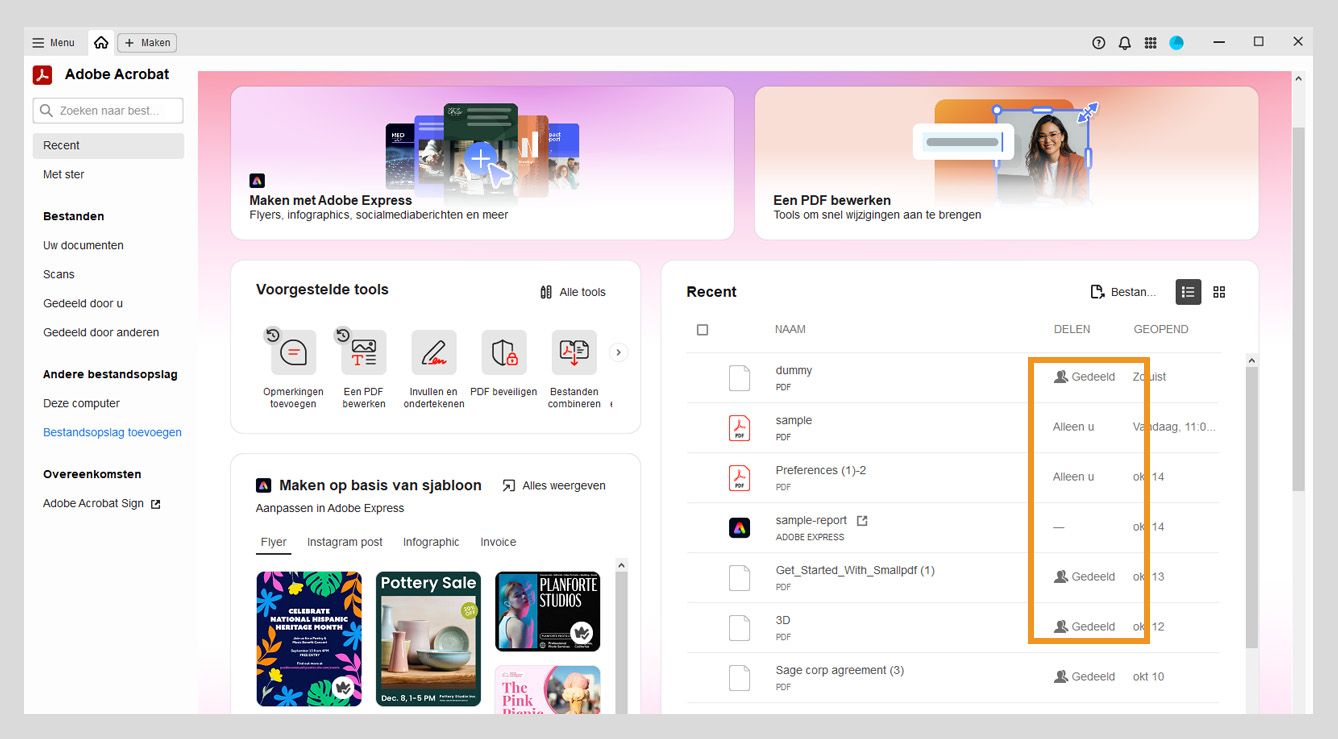Open the GEOPEND column sort options
The image size is (1338, 739).
pyautogui.click(x=1160, y=328)
